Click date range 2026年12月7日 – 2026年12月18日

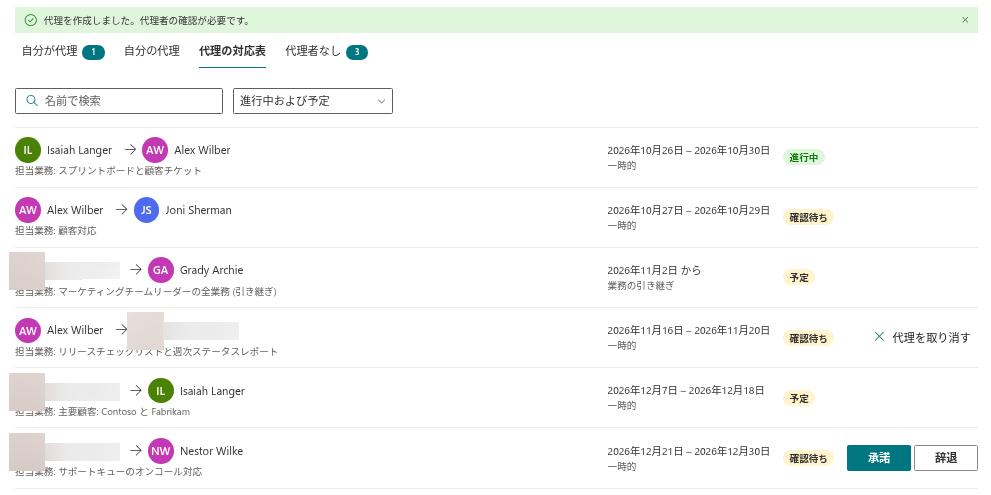tap(686, 391)
